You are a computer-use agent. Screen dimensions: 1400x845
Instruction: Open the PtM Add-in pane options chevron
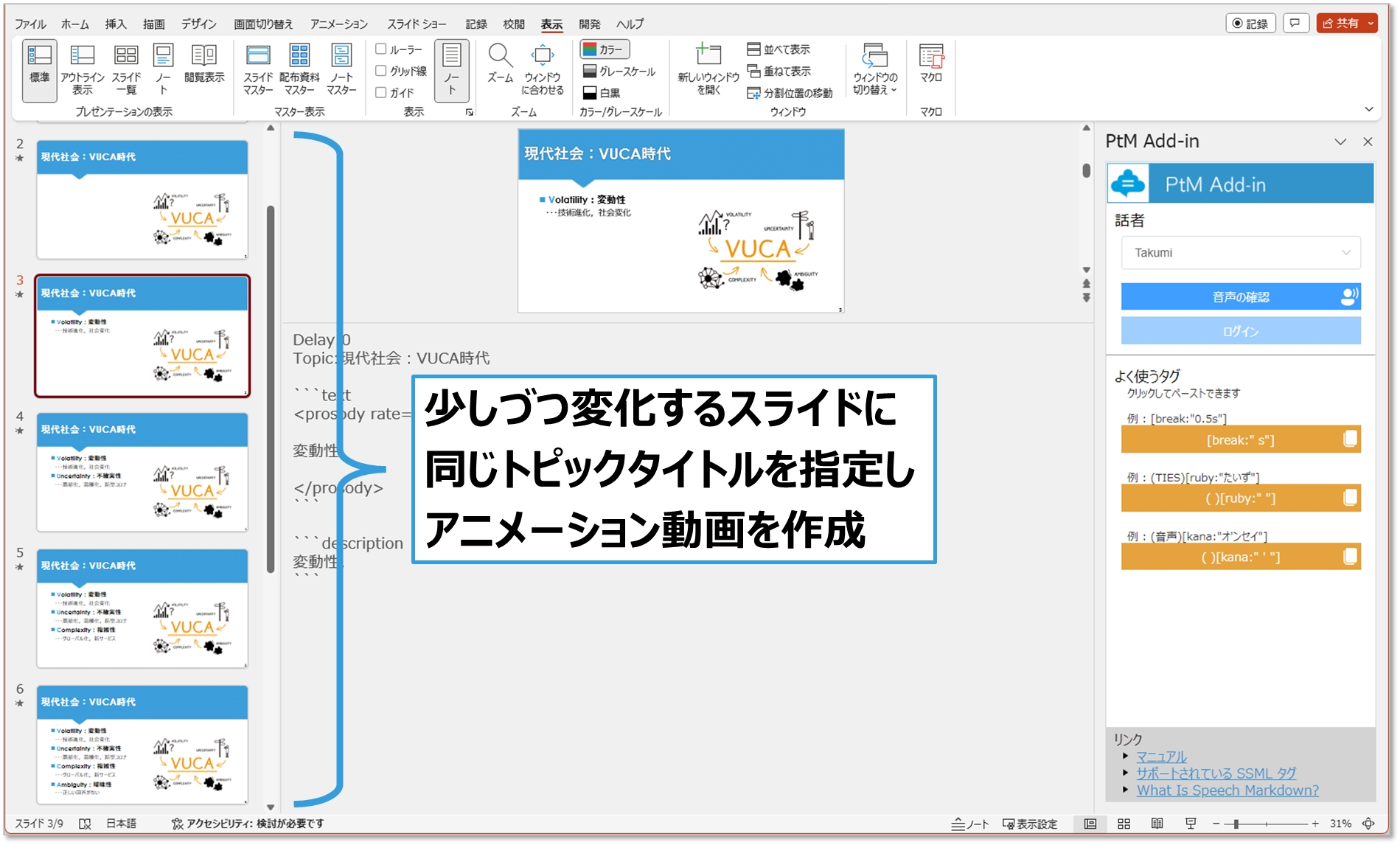1340,142
